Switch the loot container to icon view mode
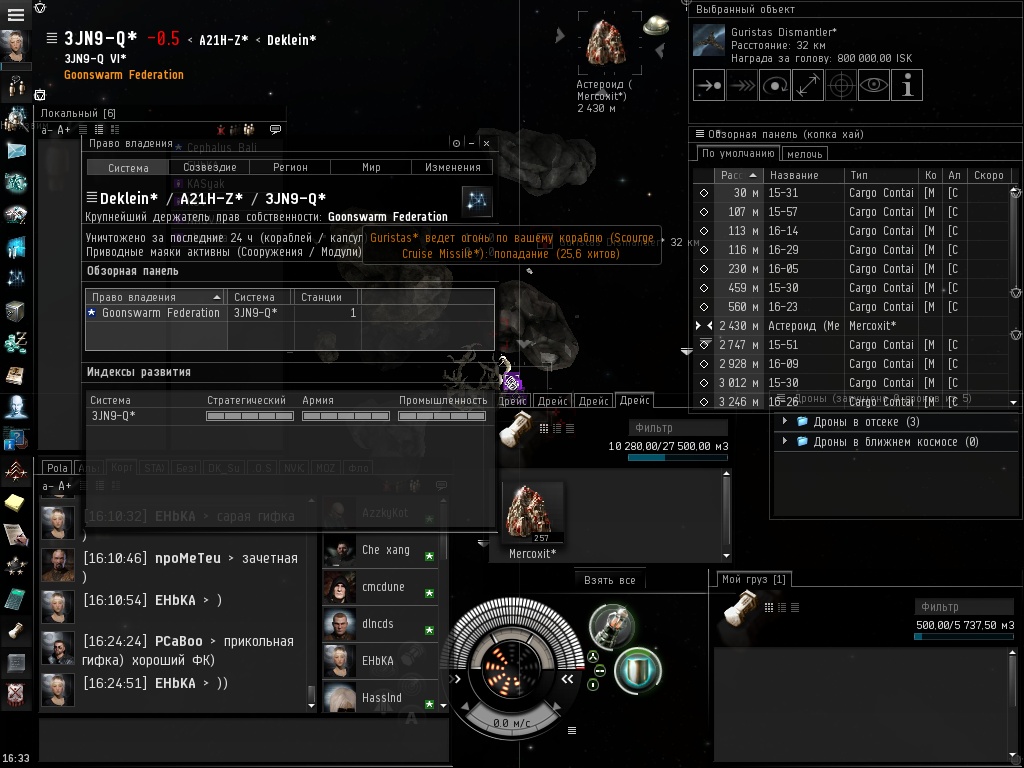The width and height of the screenshot is (1024, 768). point(544,428)
